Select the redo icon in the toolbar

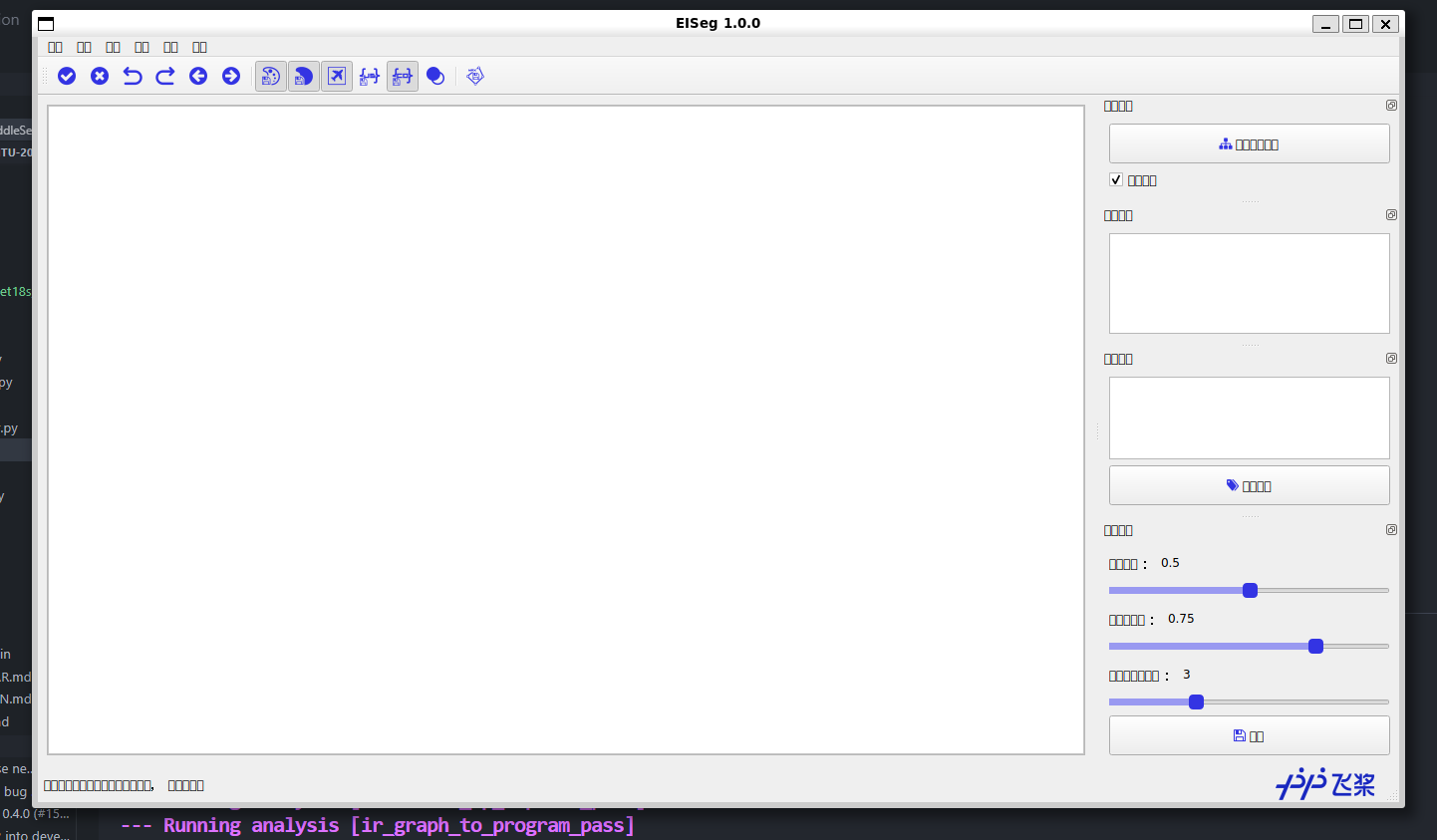pyautogui.click(x=165, y=76)
